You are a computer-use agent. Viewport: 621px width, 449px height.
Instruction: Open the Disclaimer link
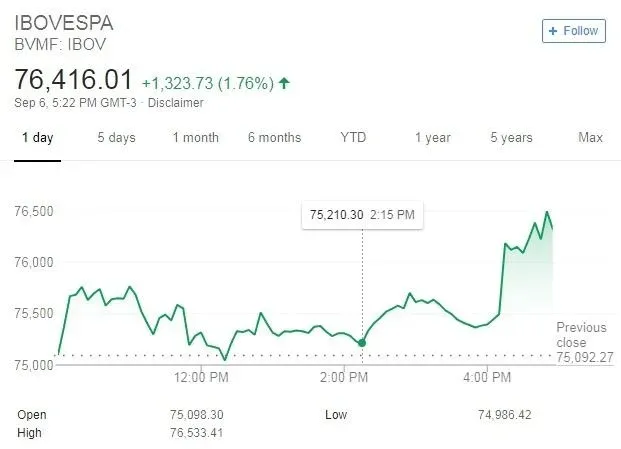point(175,102)
